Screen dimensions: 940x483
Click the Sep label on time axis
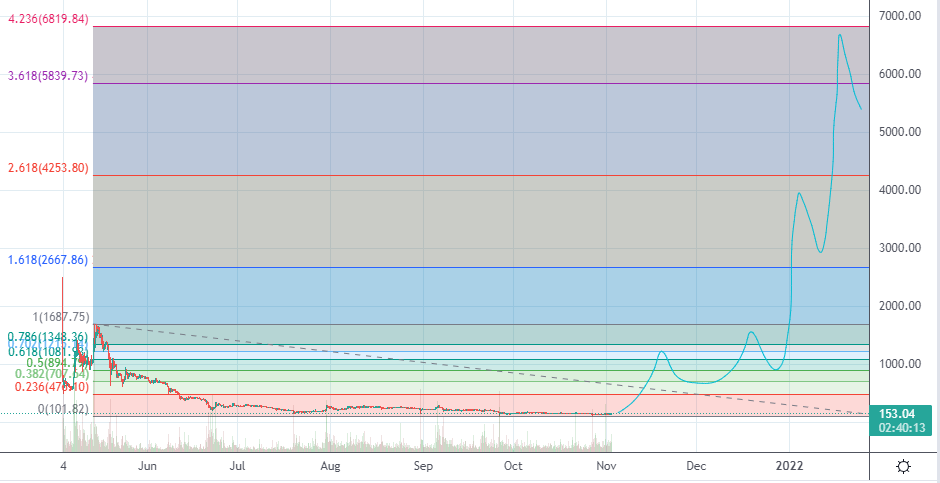click(x=423, y=466)
